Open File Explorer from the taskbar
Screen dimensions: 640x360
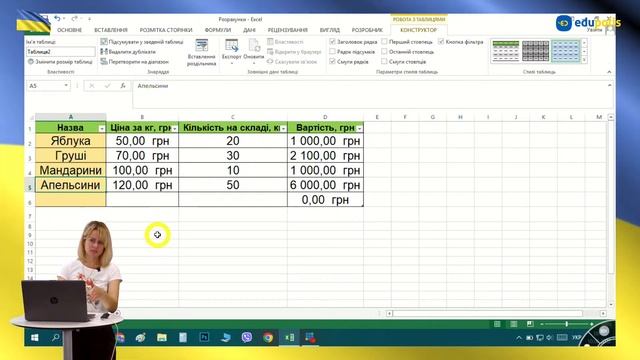click(x=162, y=338)
